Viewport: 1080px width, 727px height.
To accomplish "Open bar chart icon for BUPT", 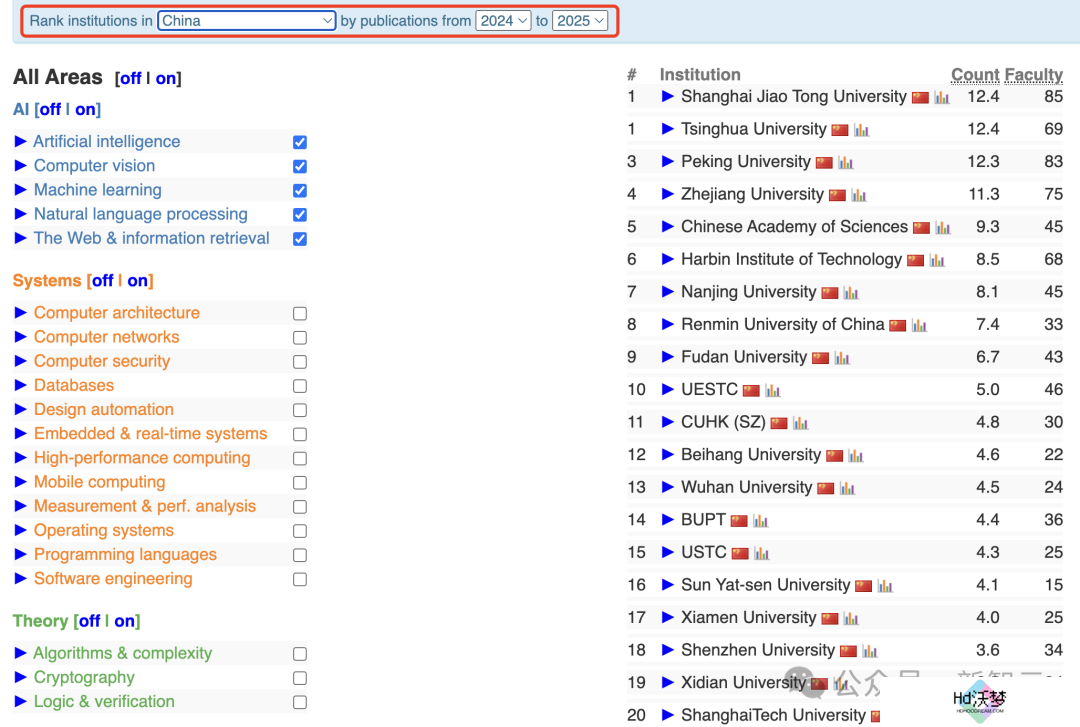I will tap(760, 521).
